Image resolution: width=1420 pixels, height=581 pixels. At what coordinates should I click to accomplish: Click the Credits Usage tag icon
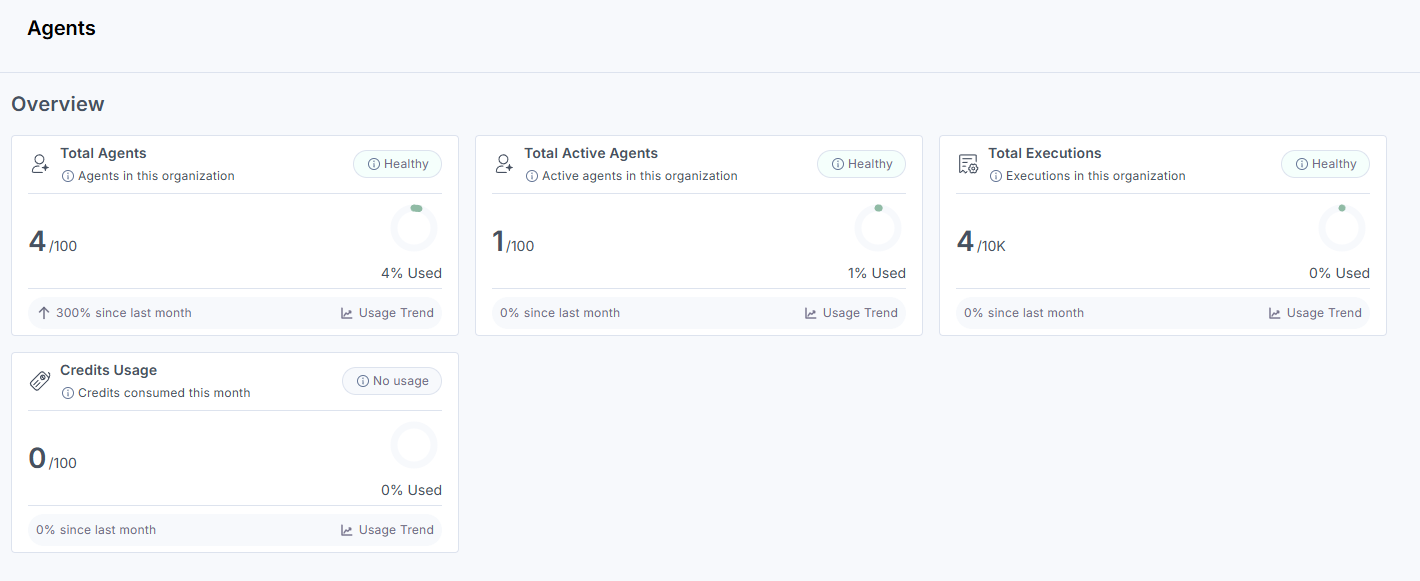coord(40,381)
